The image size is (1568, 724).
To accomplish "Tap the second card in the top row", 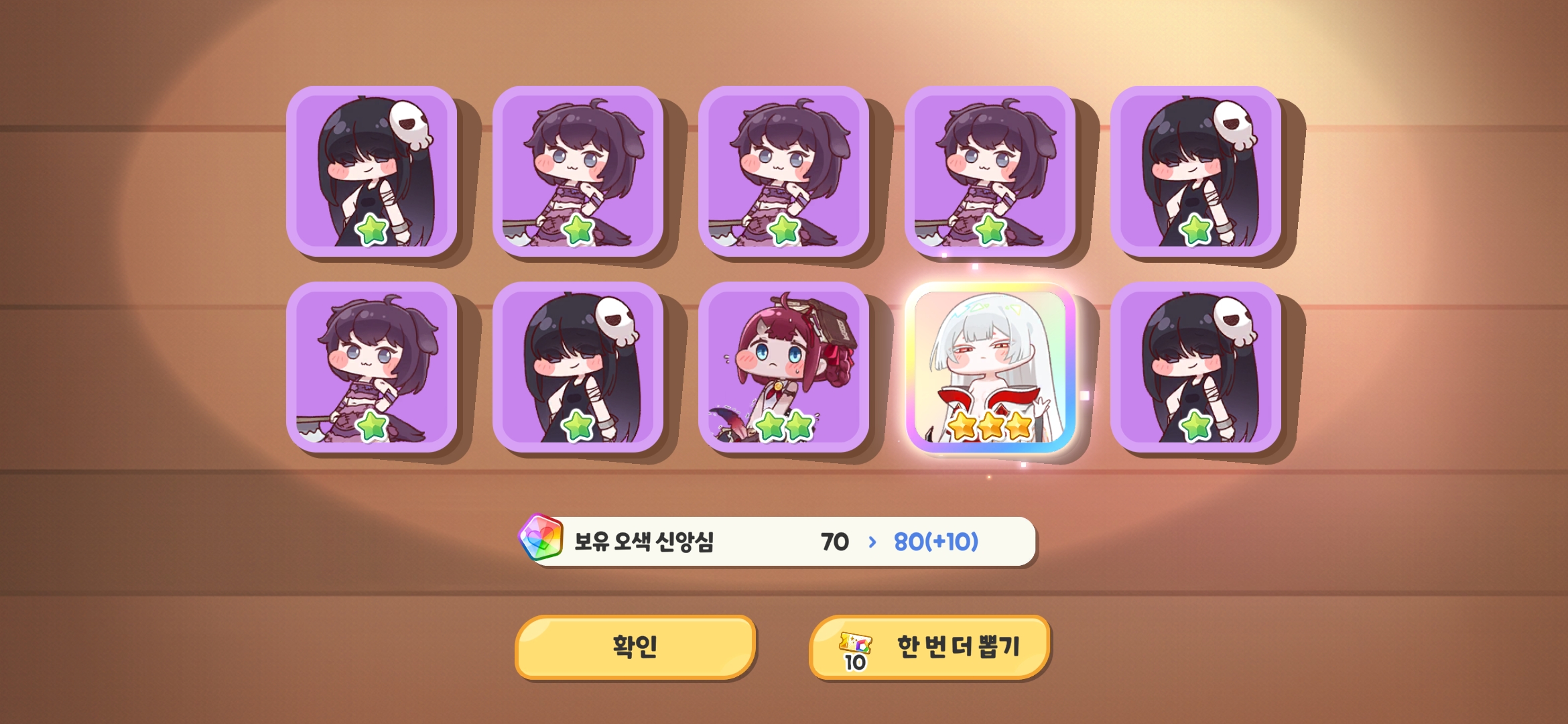I will pyautogui.click(x=578, y=171).
